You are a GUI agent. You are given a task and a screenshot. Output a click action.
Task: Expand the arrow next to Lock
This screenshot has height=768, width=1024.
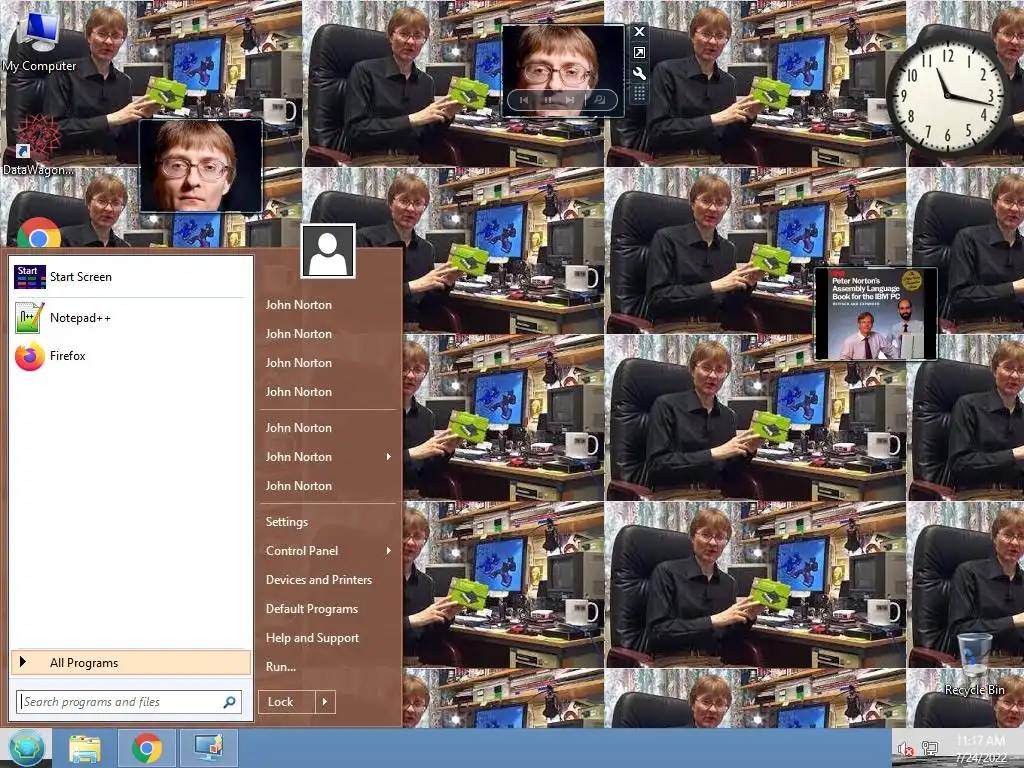(325, 702)
